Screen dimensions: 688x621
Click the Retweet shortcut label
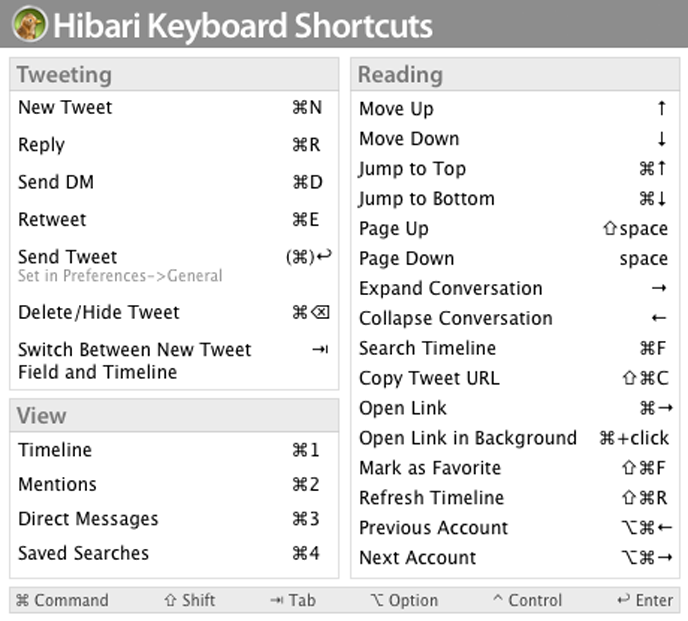pyautogui.click(x=52, y=220)
